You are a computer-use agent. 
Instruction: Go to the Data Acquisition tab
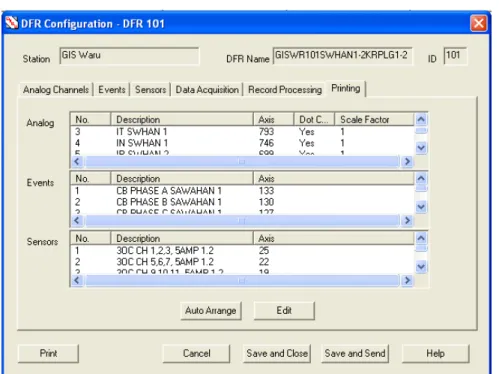coord(207,90)
